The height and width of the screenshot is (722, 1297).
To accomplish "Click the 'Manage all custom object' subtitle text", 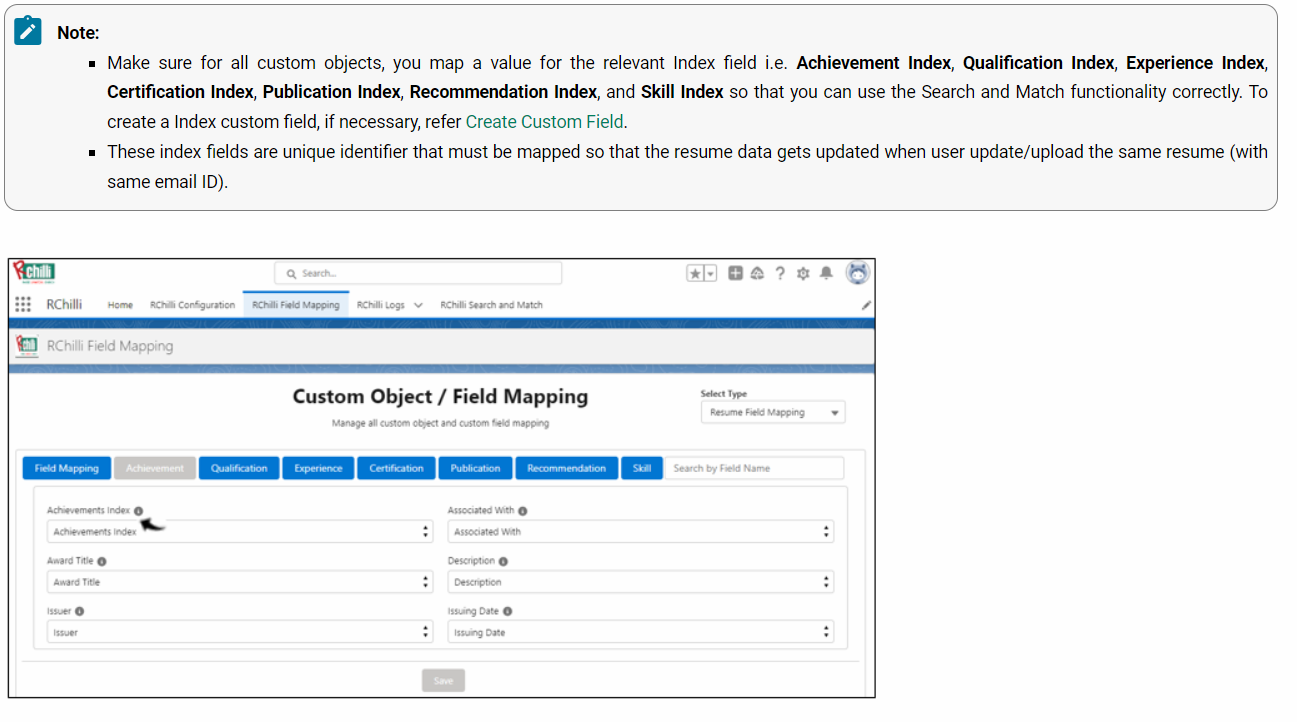I will coord(440,424).
